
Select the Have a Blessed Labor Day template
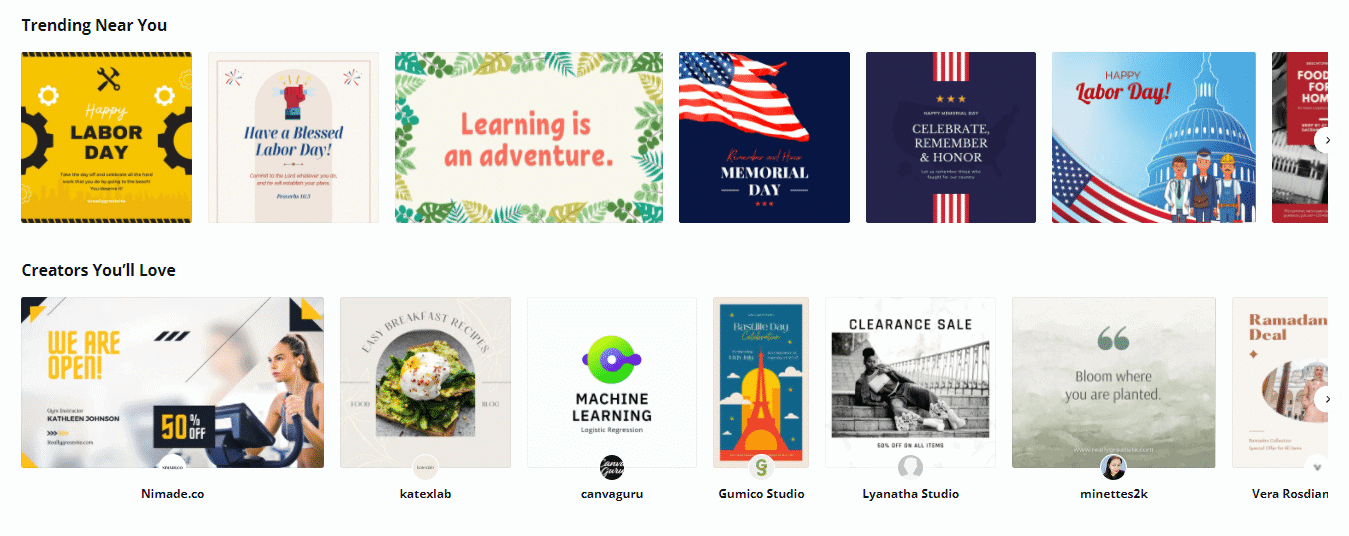coord(294,137)
